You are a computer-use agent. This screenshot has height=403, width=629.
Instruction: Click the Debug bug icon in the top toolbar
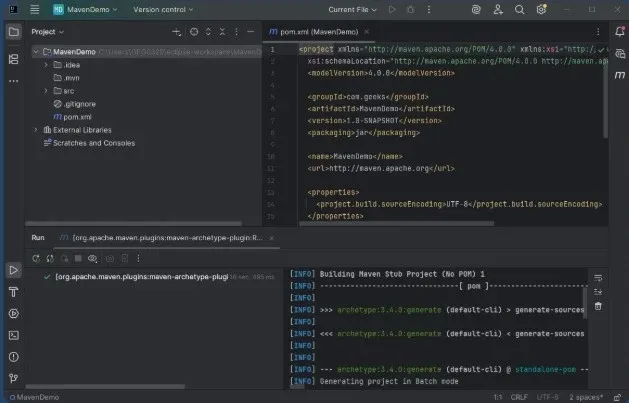click(410, 9)
